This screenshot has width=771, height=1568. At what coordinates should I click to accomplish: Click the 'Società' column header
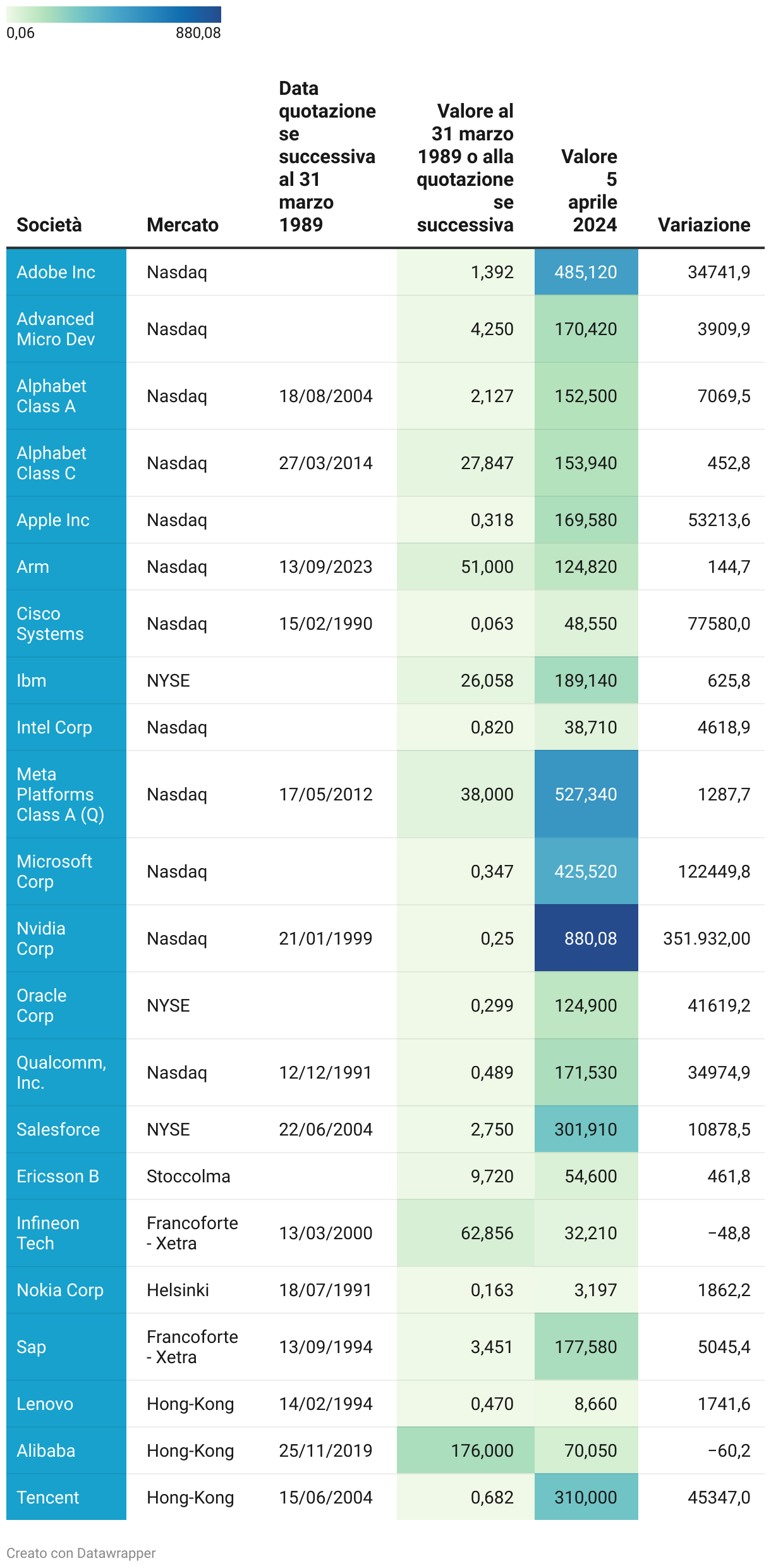click(49, 224)
